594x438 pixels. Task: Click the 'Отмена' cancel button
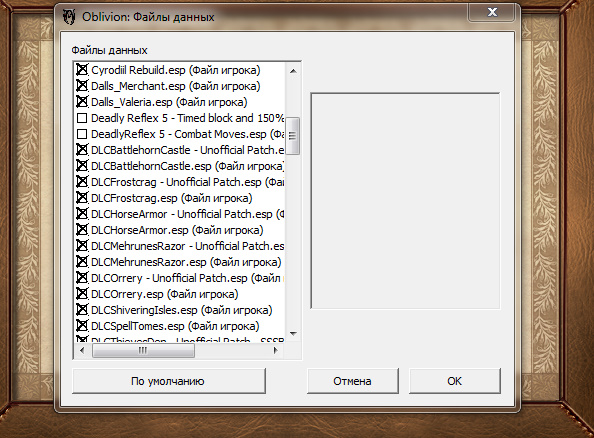(x=352, y=381)
